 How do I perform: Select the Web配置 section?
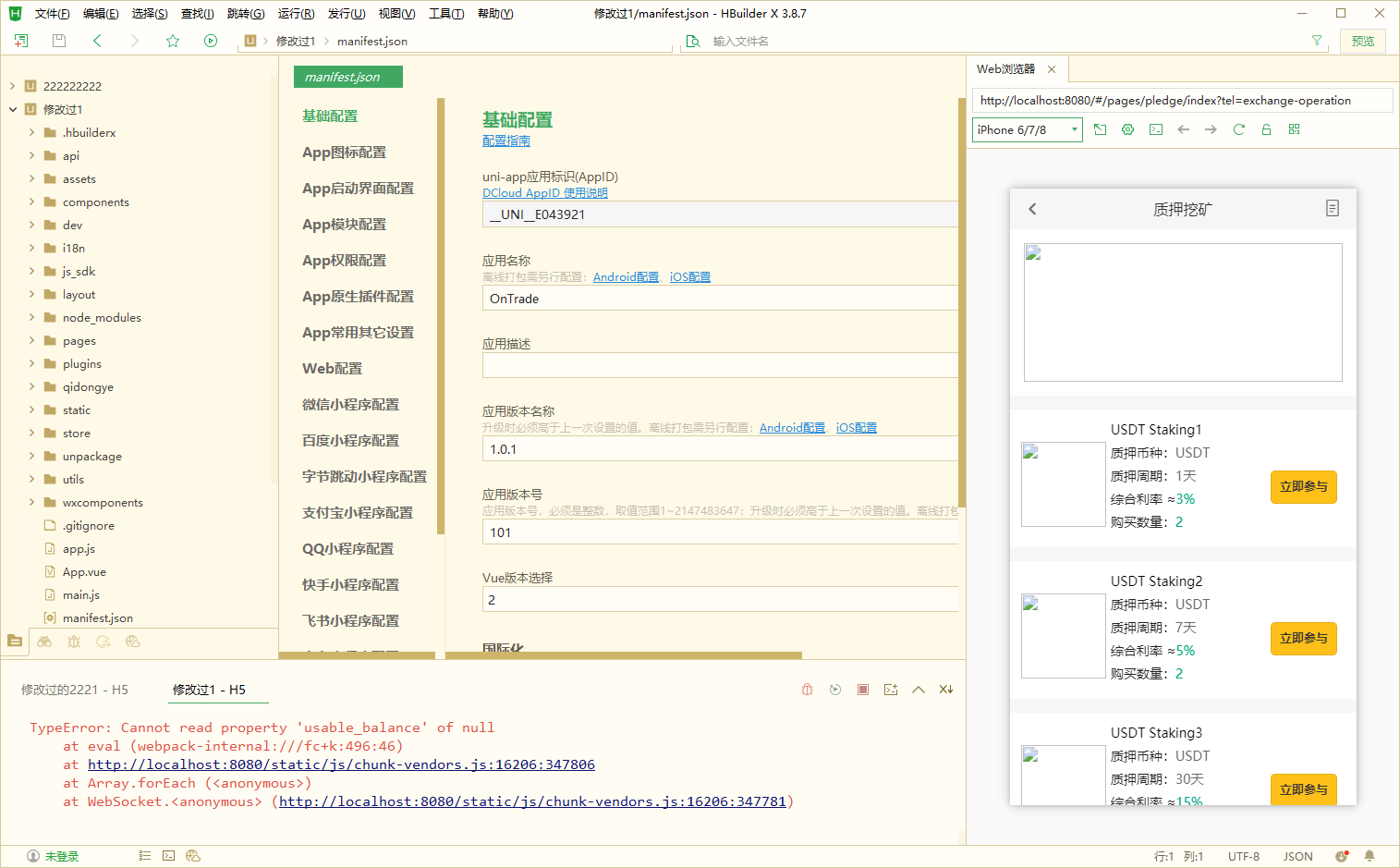[x=332, y=369]
